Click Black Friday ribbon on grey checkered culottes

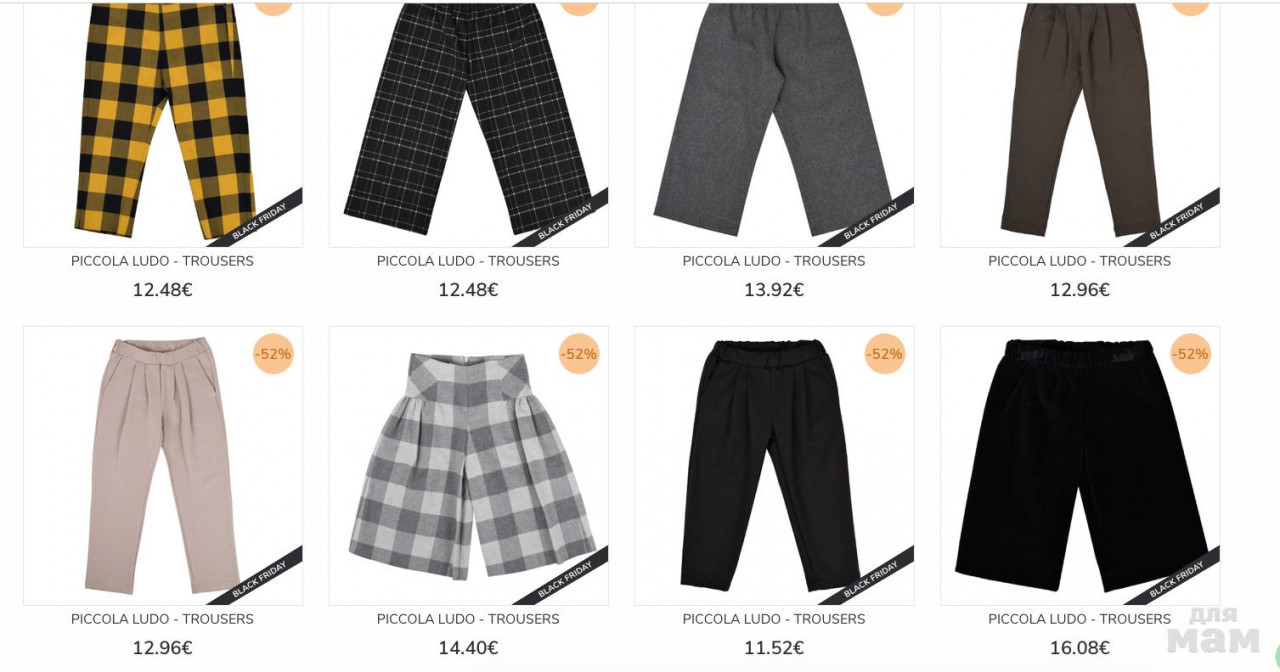[566, 579]
